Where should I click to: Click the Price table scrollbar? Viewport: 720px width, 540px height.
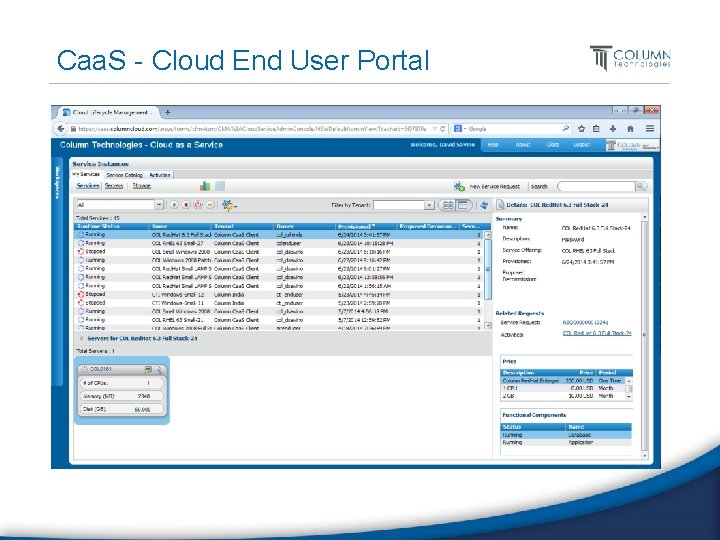click(x=629, y=388)
